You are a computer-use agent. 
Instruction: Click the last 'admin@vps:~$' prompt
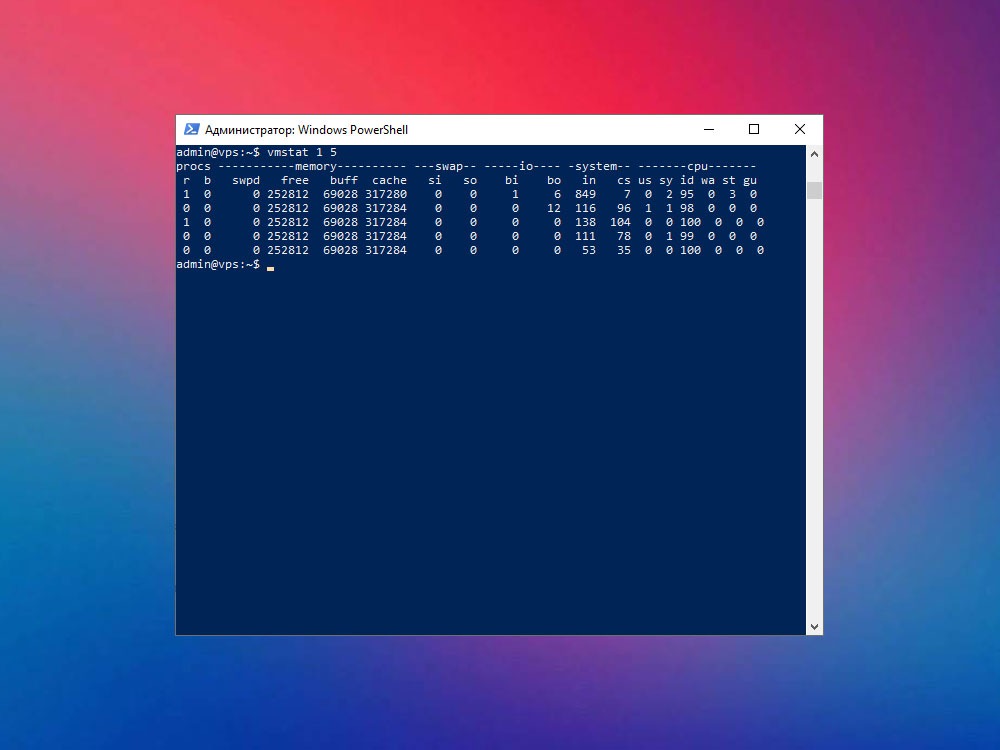[x=218, y=265]
